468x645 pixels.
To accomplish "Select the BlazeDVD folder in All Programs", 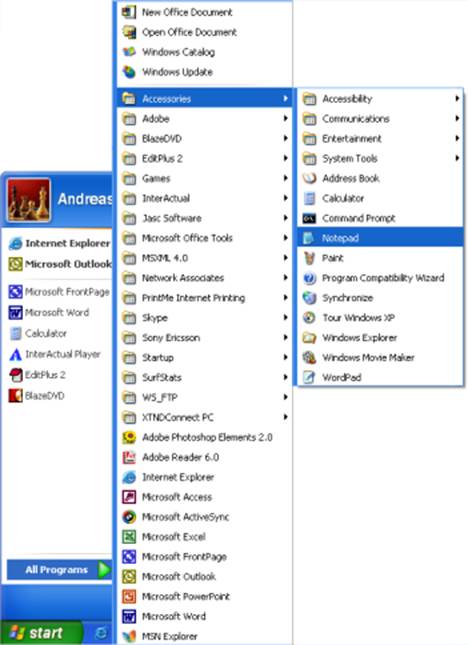I will [x=204, y=138].
